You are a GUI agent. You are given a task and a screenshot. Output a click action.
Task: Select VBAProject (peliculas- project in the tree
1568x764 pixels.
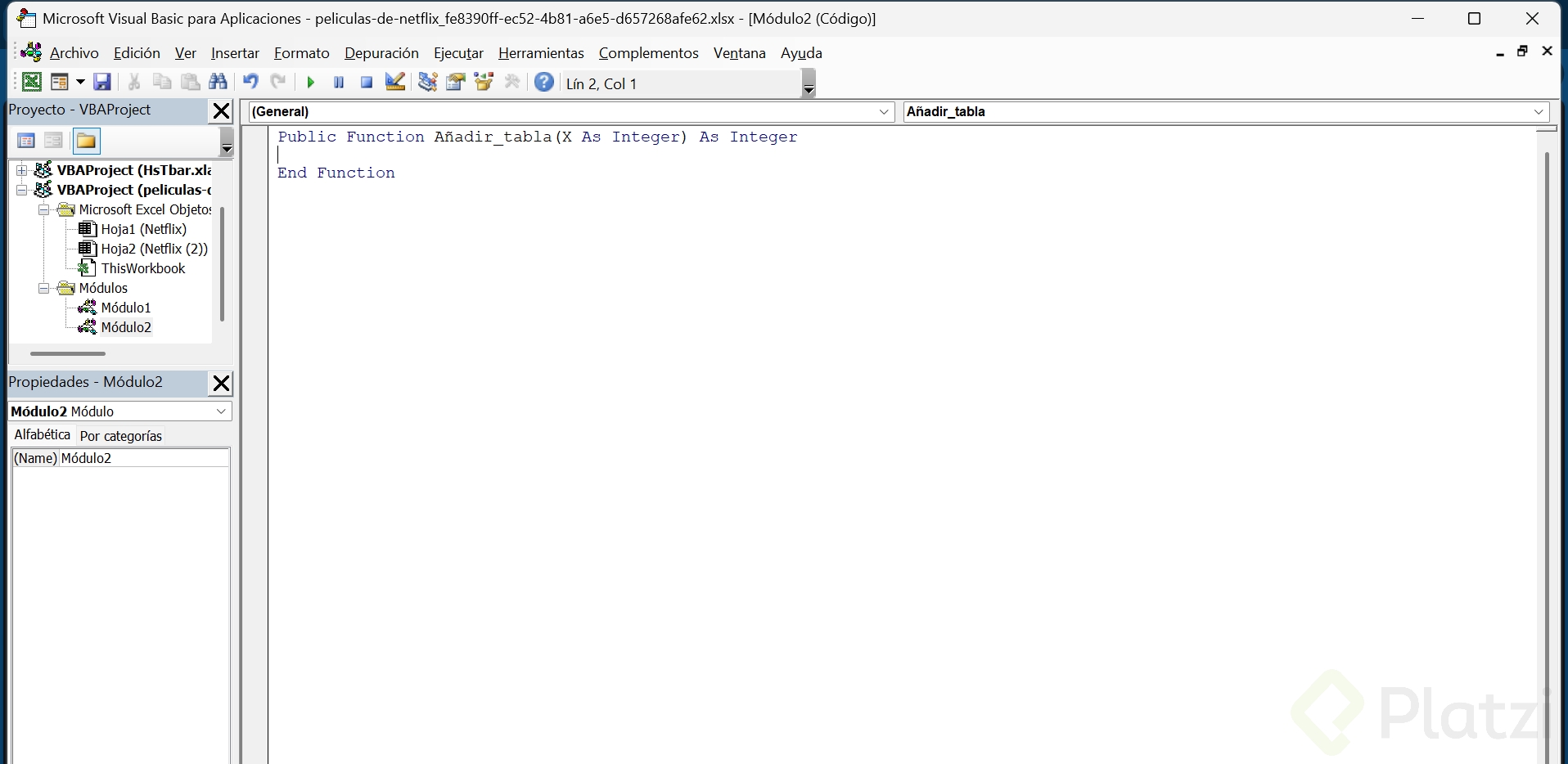pos(134,190)
